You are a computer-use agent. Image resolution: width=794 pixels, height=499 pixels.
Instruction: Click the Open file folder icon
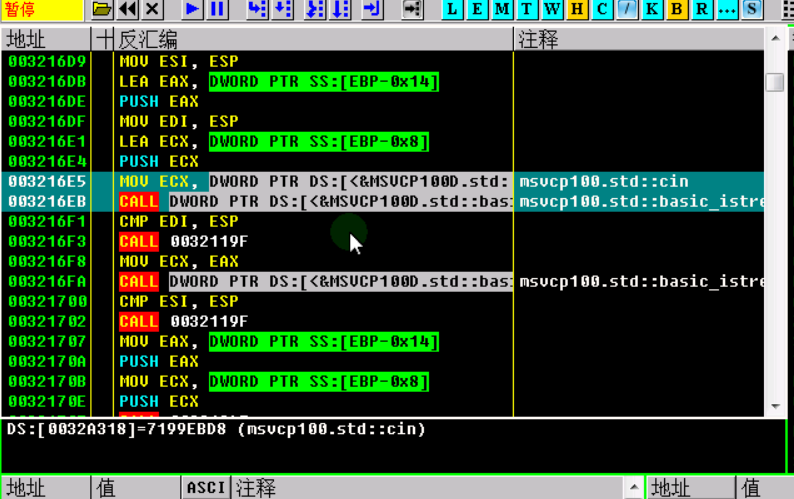tap(101, 10)
